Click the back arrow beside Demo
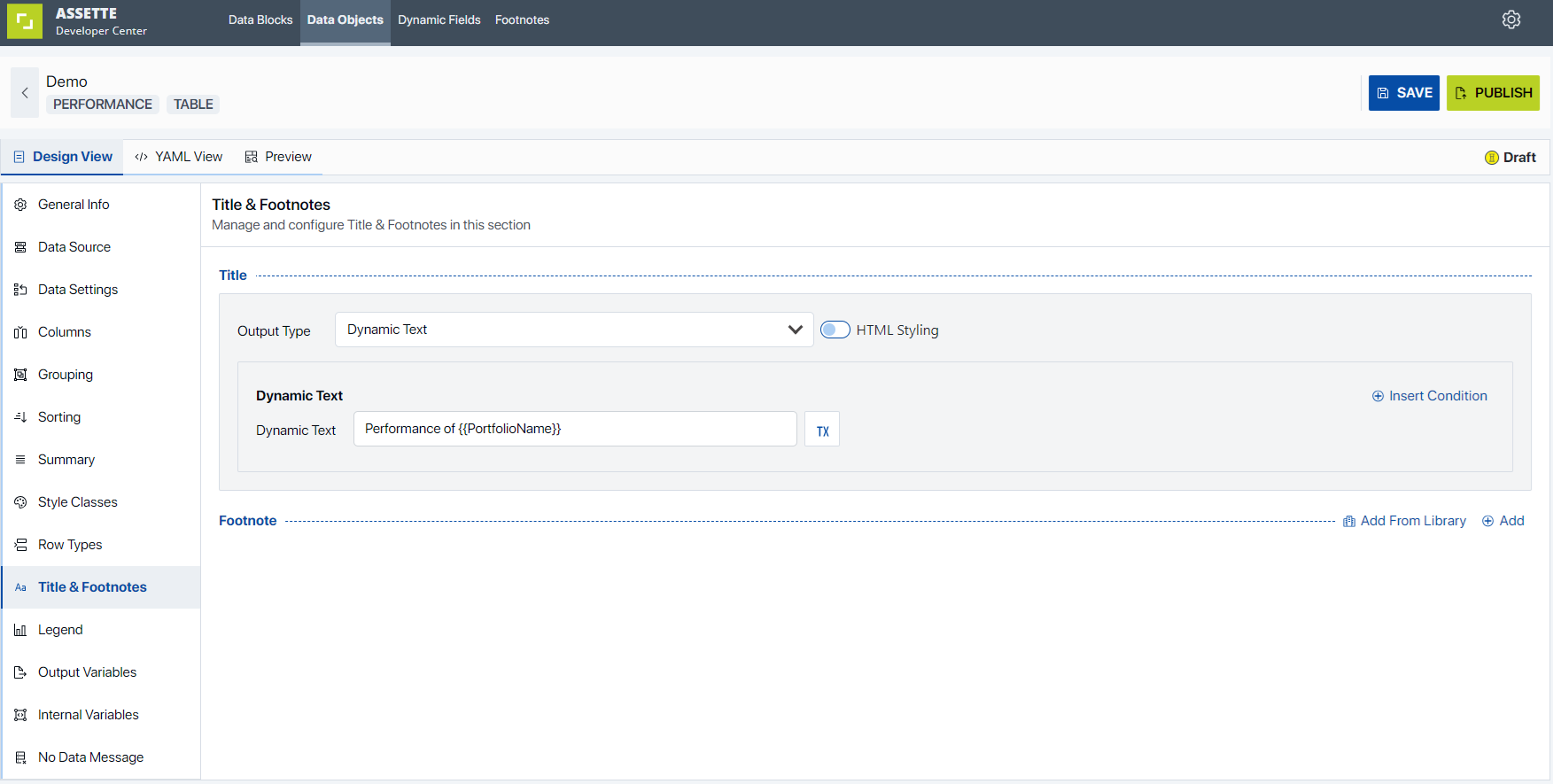1553x784 pixels. click(x=25, y=93)
